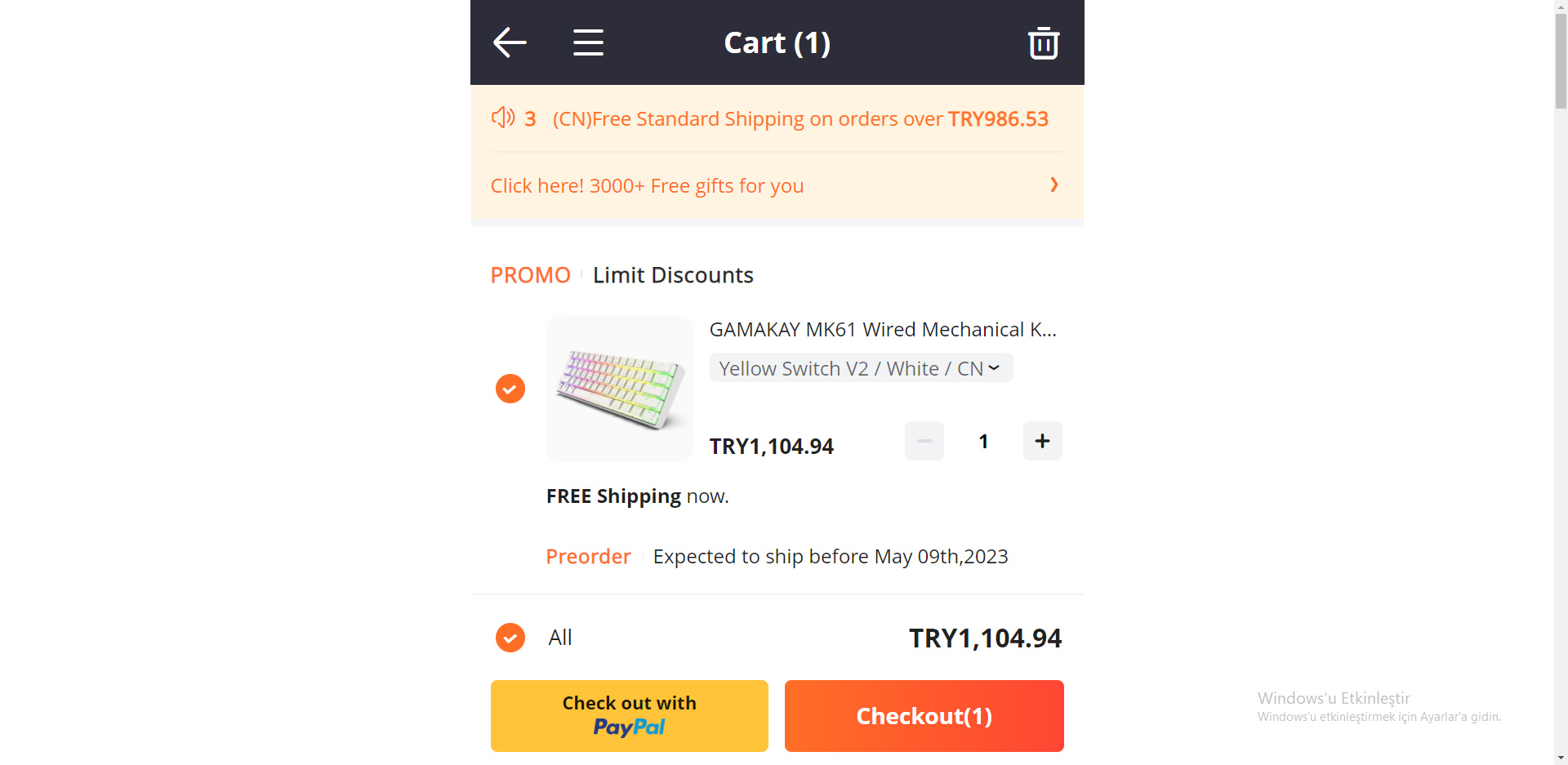Click the GAMAKAY MK61 product title
This screenshot has width=1568, height=765.
[882, 329]
